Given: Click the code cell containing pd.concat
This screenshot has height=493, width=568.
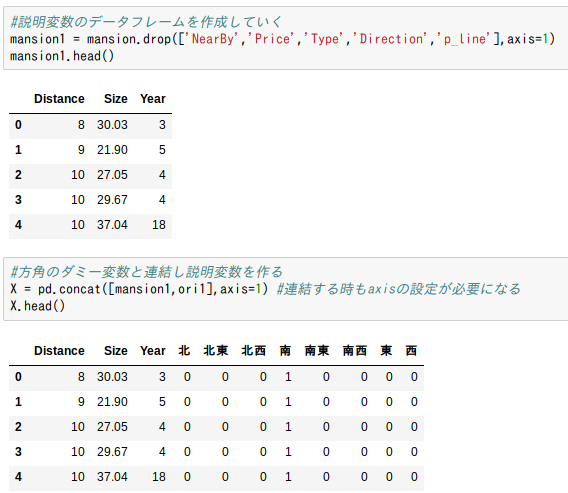Looking at the screenshot, I should coord(285,289).
